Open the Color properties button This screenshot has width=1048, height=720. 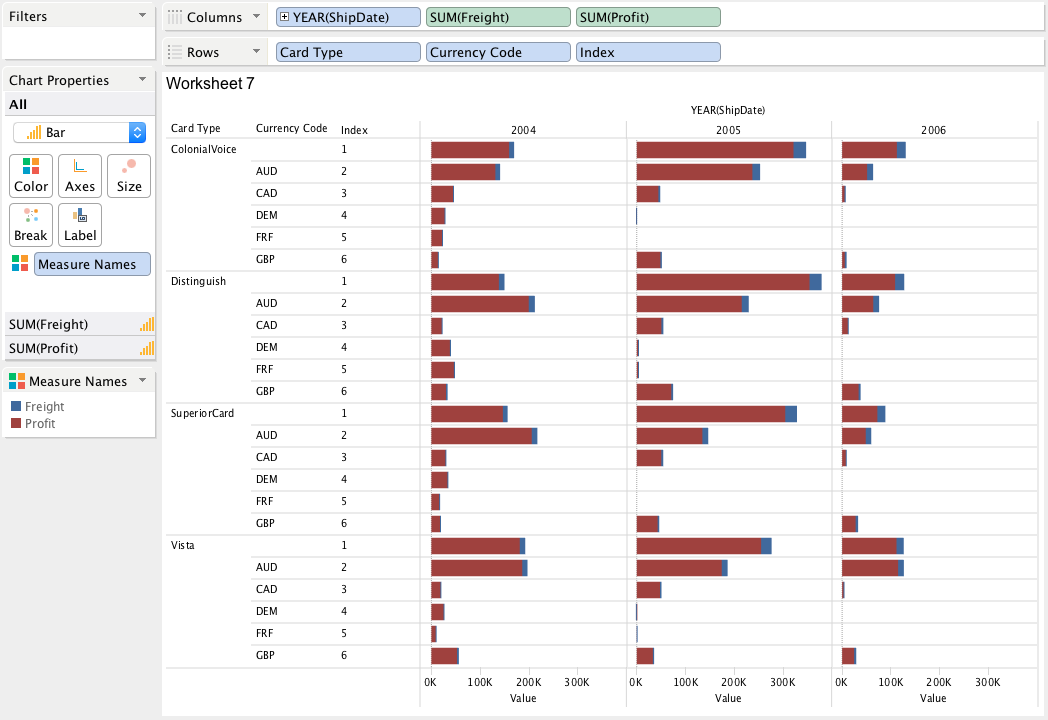click(31, 176)
